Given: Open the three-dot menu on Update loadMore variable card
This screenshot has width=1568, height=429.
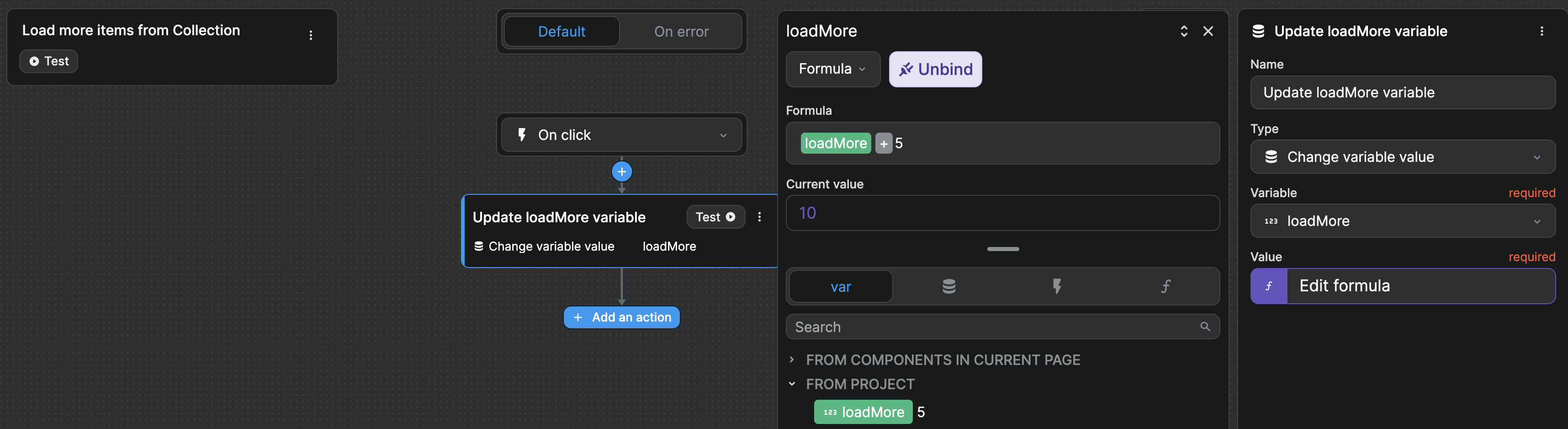Looking at the screenshot, I should point(759,217).
